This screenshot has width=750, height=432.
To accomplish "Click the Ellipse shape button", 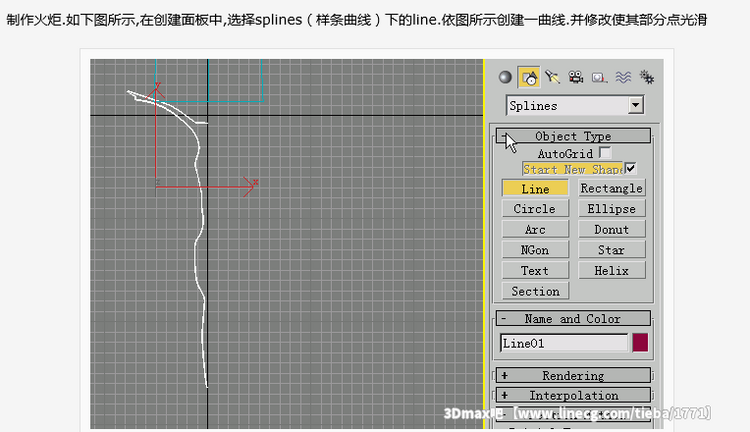I will (x=611, y=209).
